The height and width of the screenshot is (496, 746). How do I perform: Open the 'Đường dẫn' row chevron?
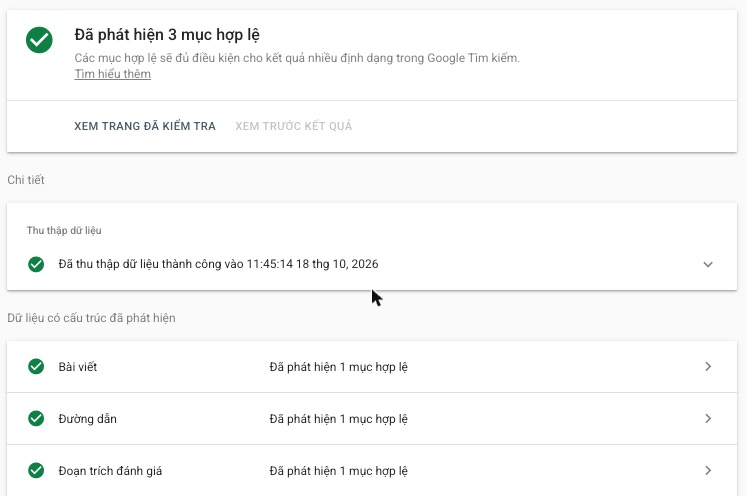(x=708, y=418)
